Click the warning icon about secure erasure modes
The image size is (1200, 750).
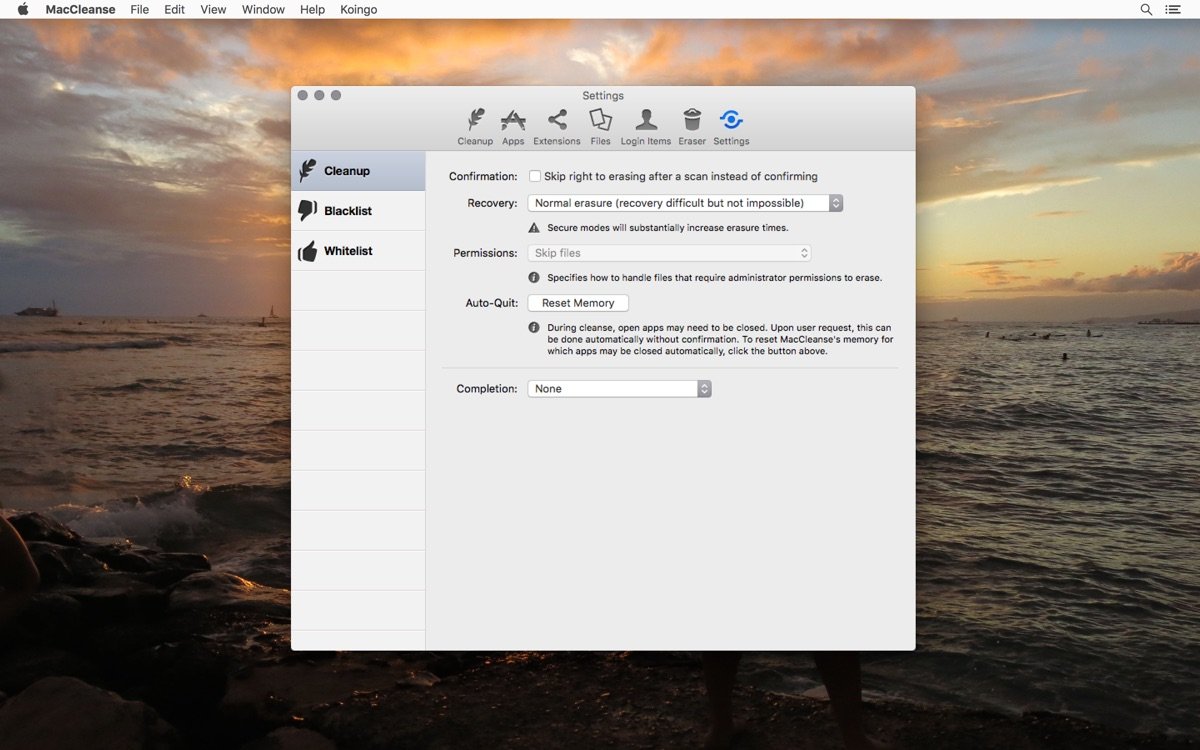click(536, 227)
